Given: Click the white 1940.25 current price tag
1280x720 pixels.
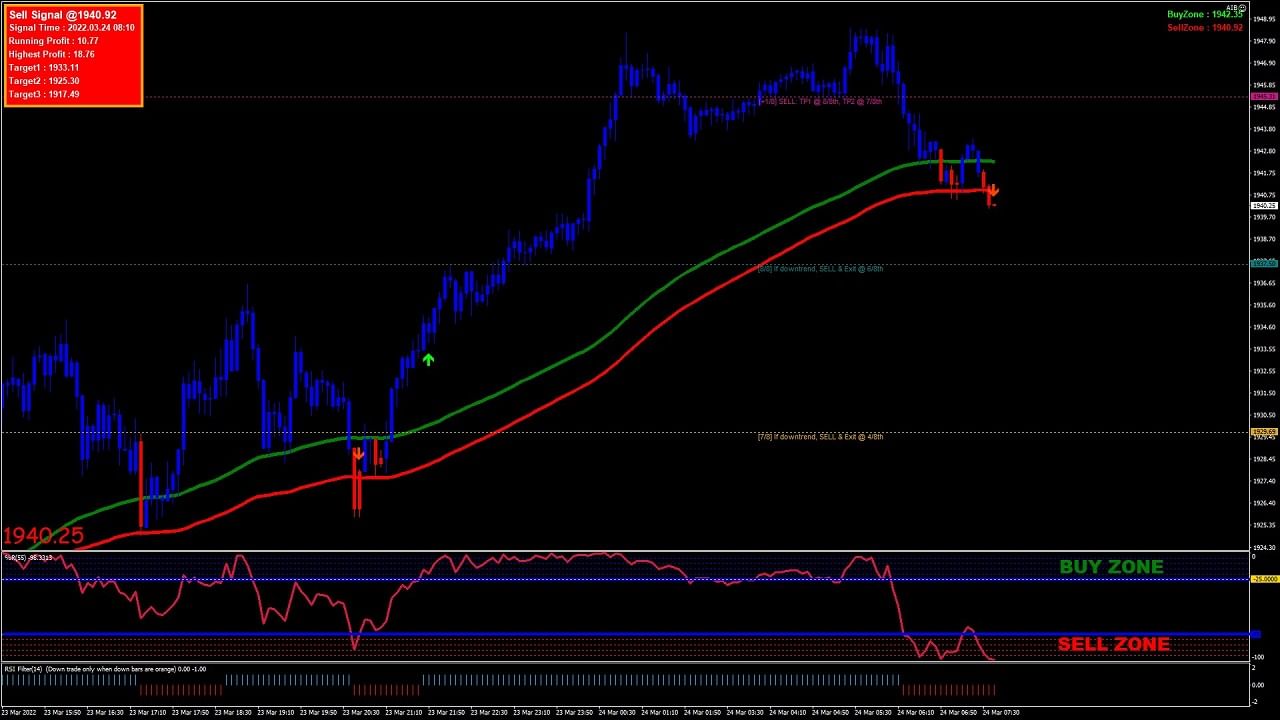Looking at the screenshot, I should pos(1265,205).
